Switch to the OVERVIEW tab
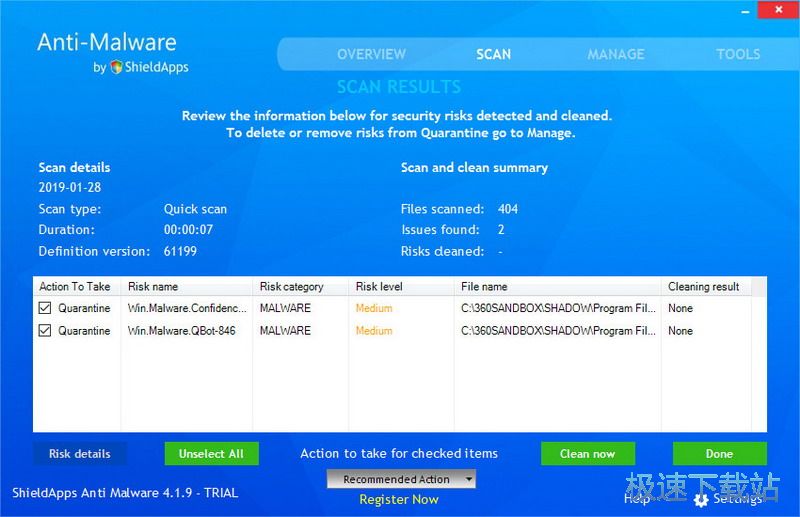 [371, 54]
